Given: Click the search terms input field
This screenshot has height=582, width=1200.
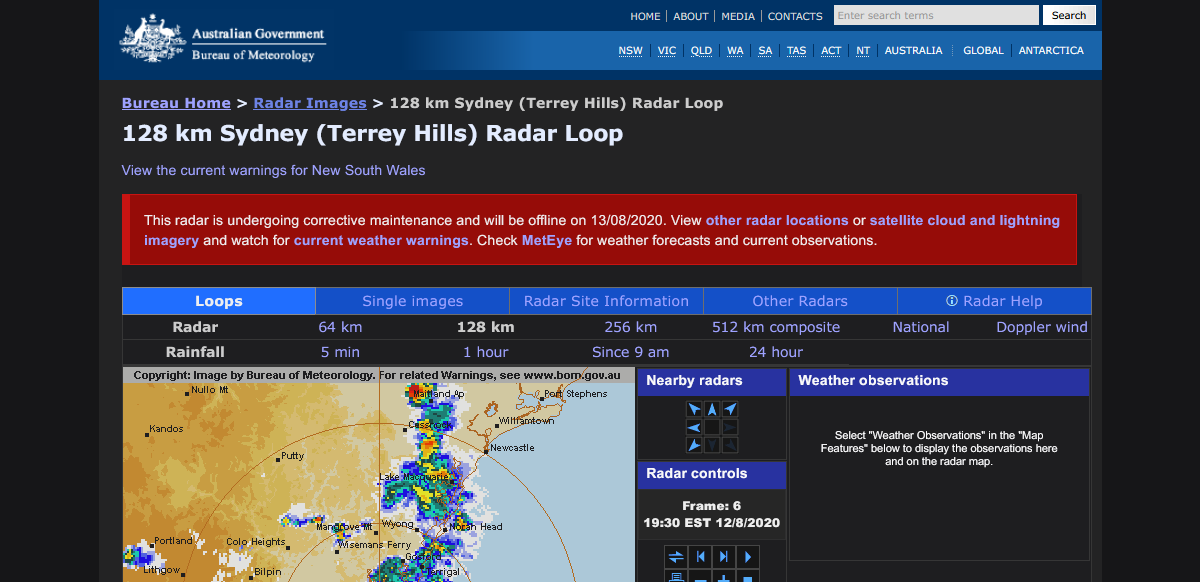Looking at the screenshot, I should (935, 15).
